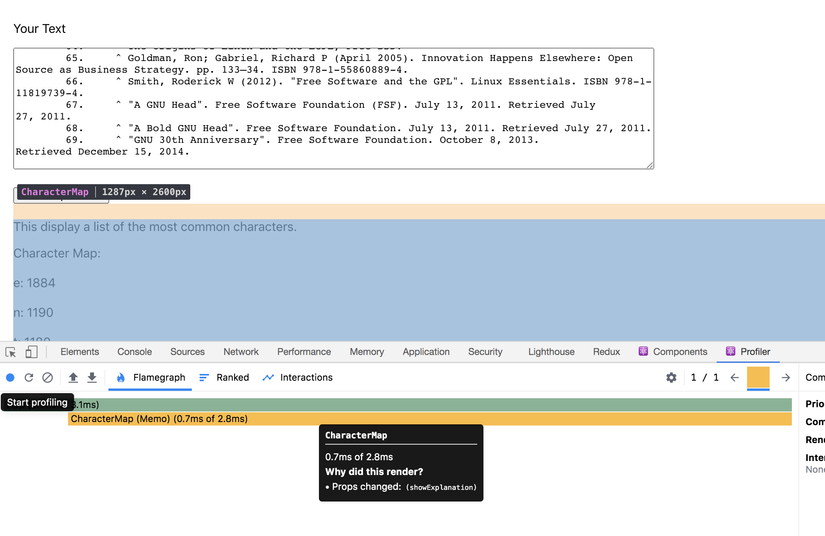The image size is (825, 536).
Task: Switch to Flamegraph view
Action: (150, 378)
